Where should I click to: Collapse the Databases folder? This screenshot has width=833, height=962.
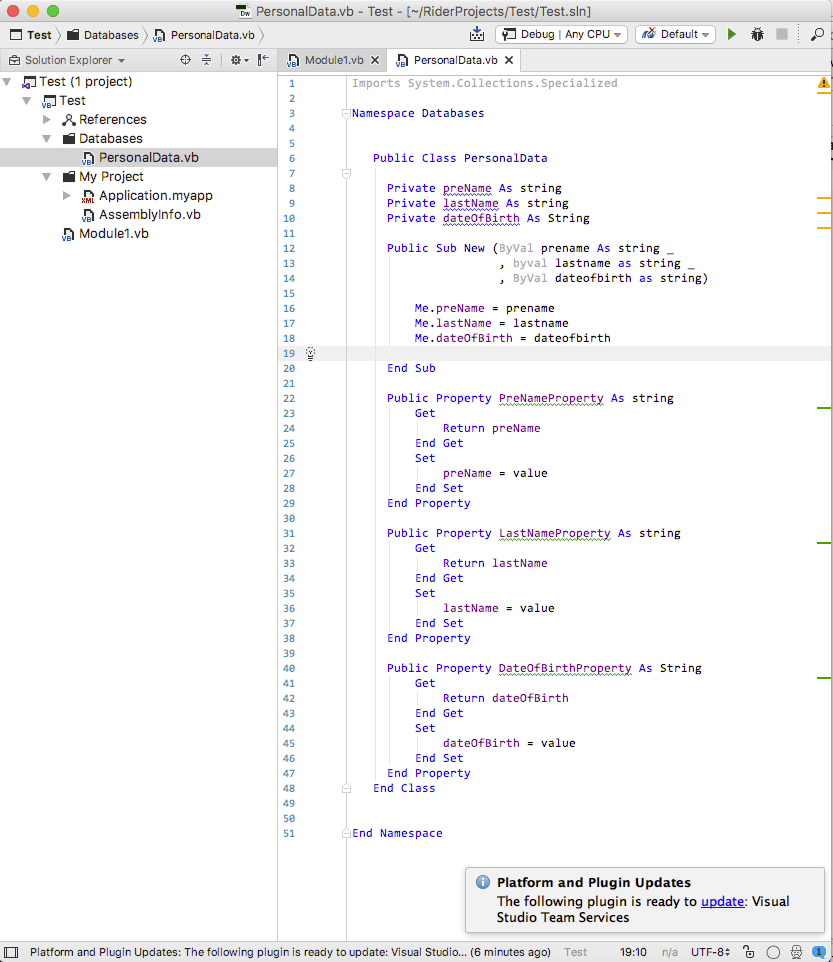(47, 139)
